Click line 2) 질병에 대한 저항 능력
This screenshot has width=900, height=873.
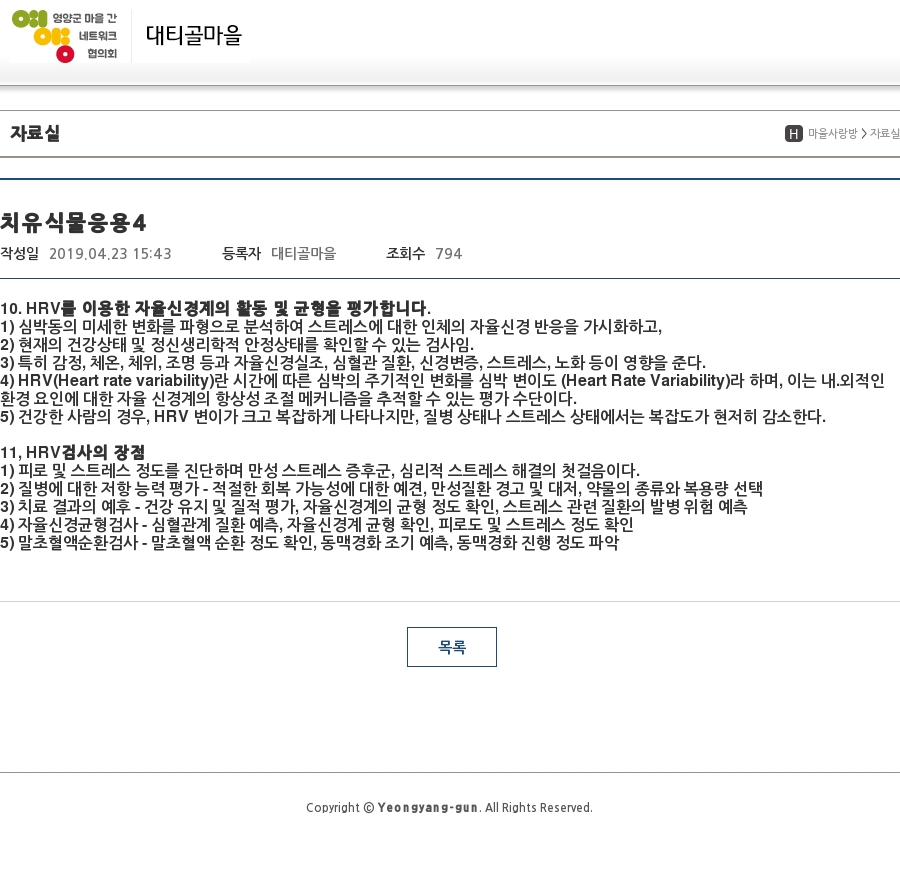click(x=381, y=488)
